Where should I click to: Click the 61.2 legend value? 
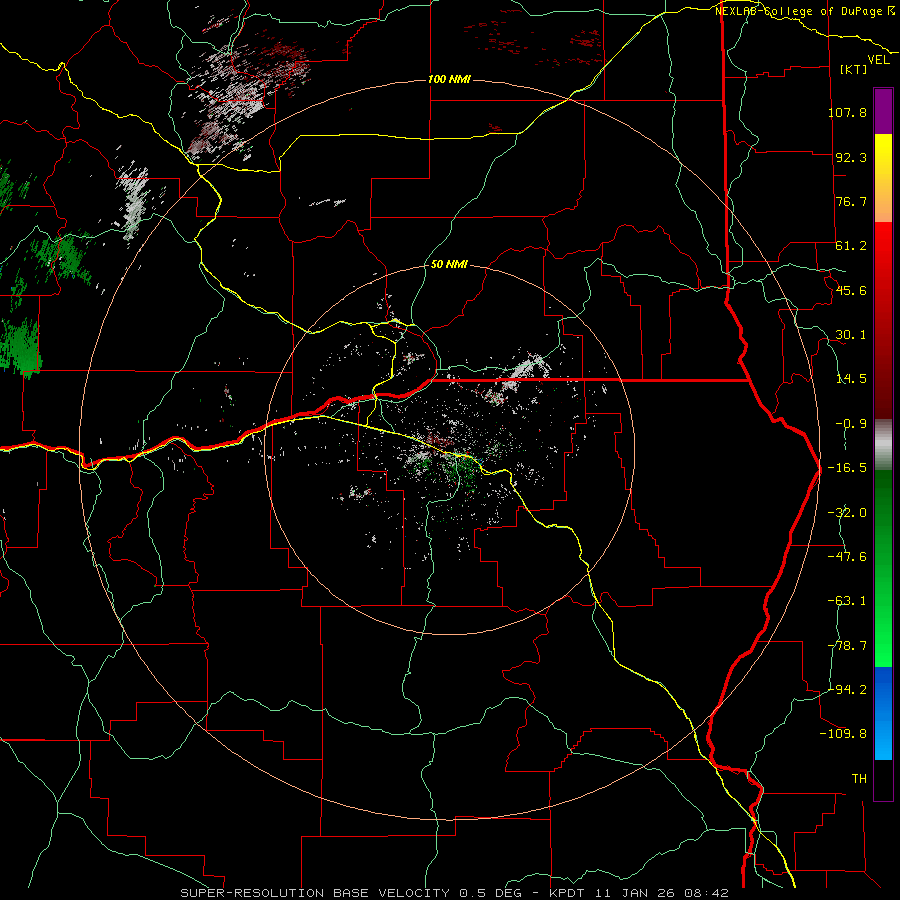point(851,246)
